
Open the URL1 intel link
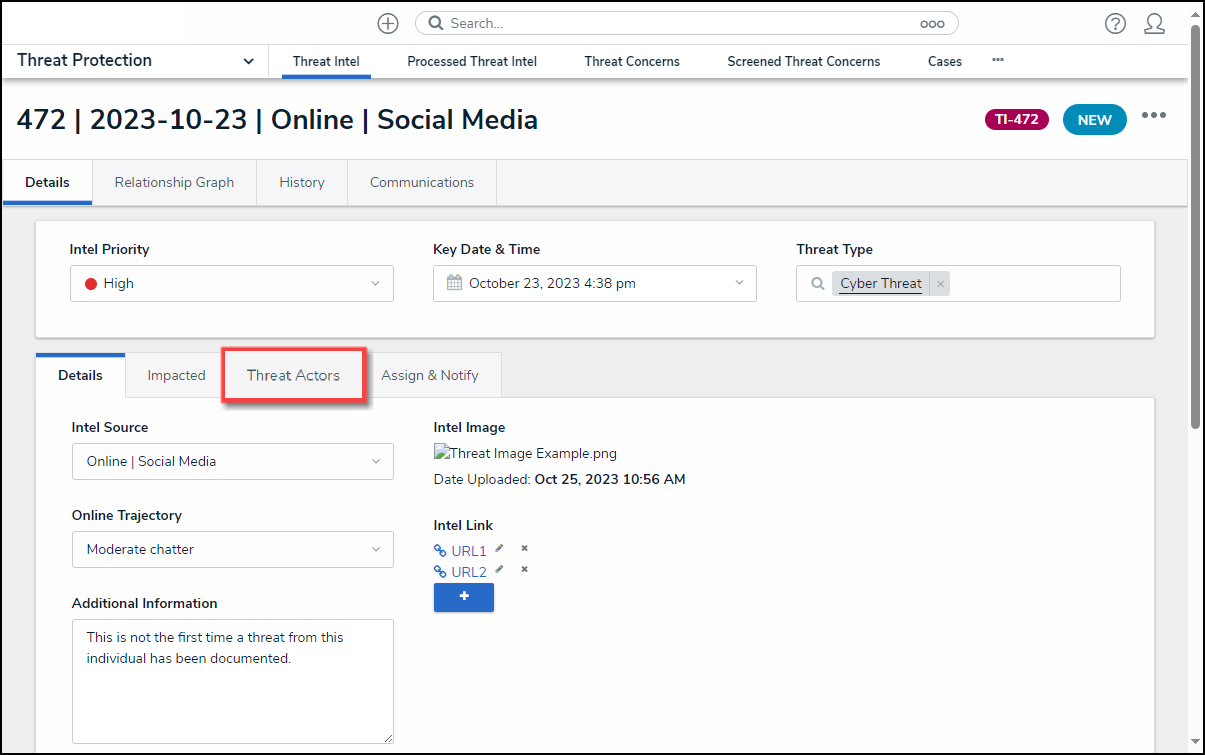tap(468, 551)
